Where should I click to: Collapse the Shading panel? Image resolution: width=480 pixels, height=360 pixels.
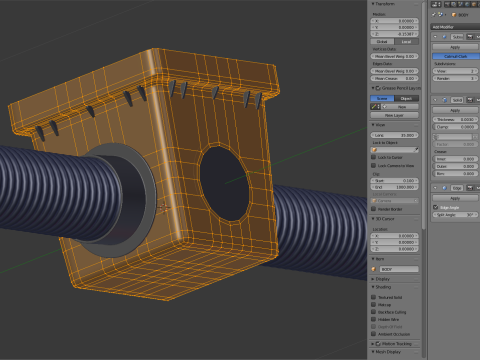tap(373, 287)
